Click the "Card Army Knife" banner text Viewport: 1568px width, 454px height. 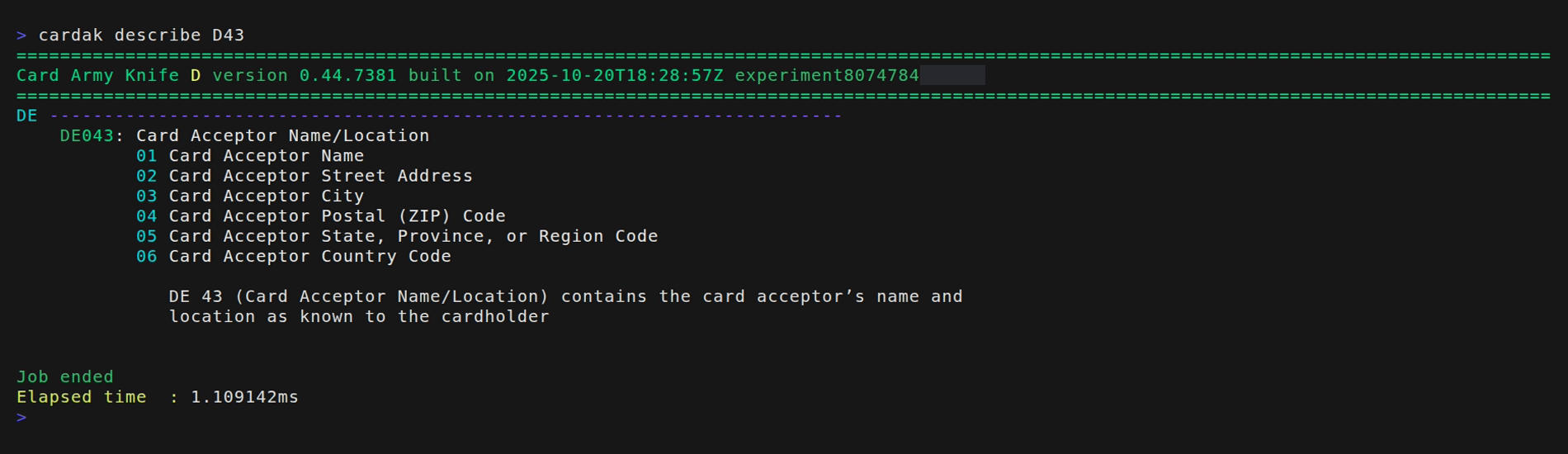[97, 76]
